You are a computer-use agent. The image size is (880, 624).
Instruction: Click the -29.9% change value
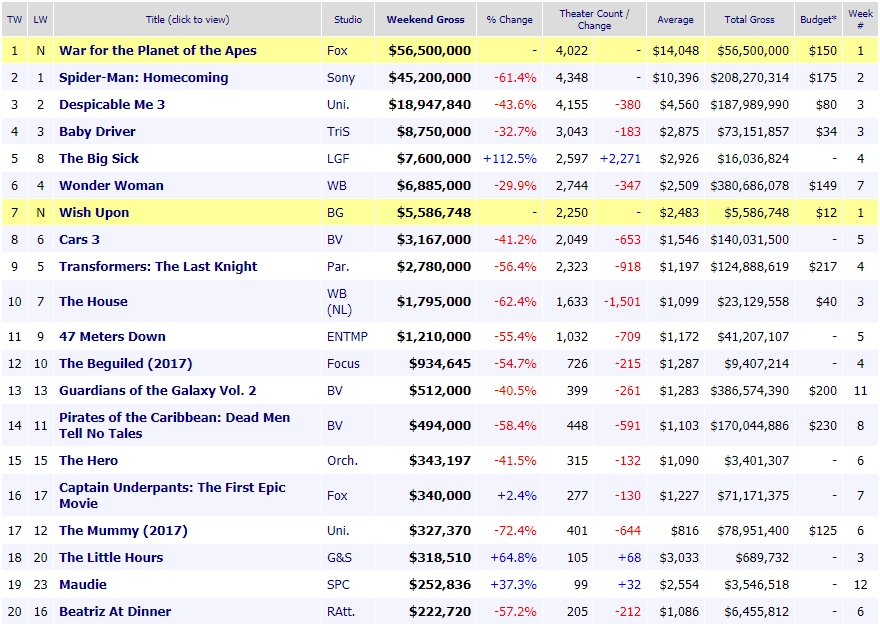pos(515,185)
